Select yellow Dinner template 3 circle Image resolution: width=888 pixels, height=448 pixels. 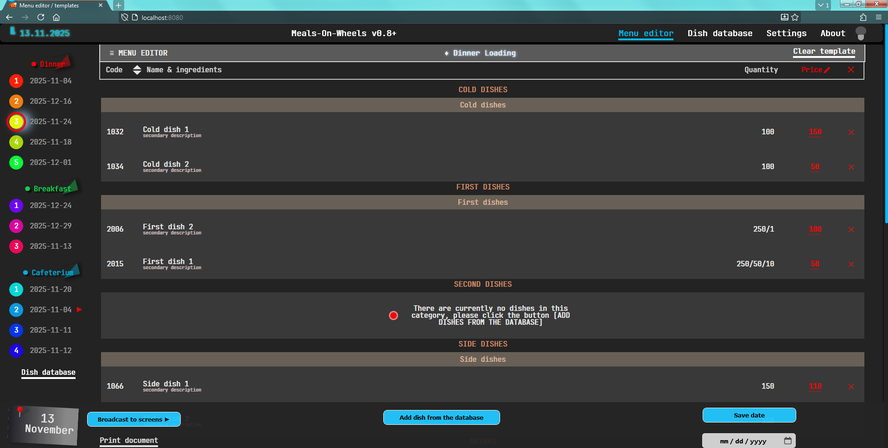(16, 122)
